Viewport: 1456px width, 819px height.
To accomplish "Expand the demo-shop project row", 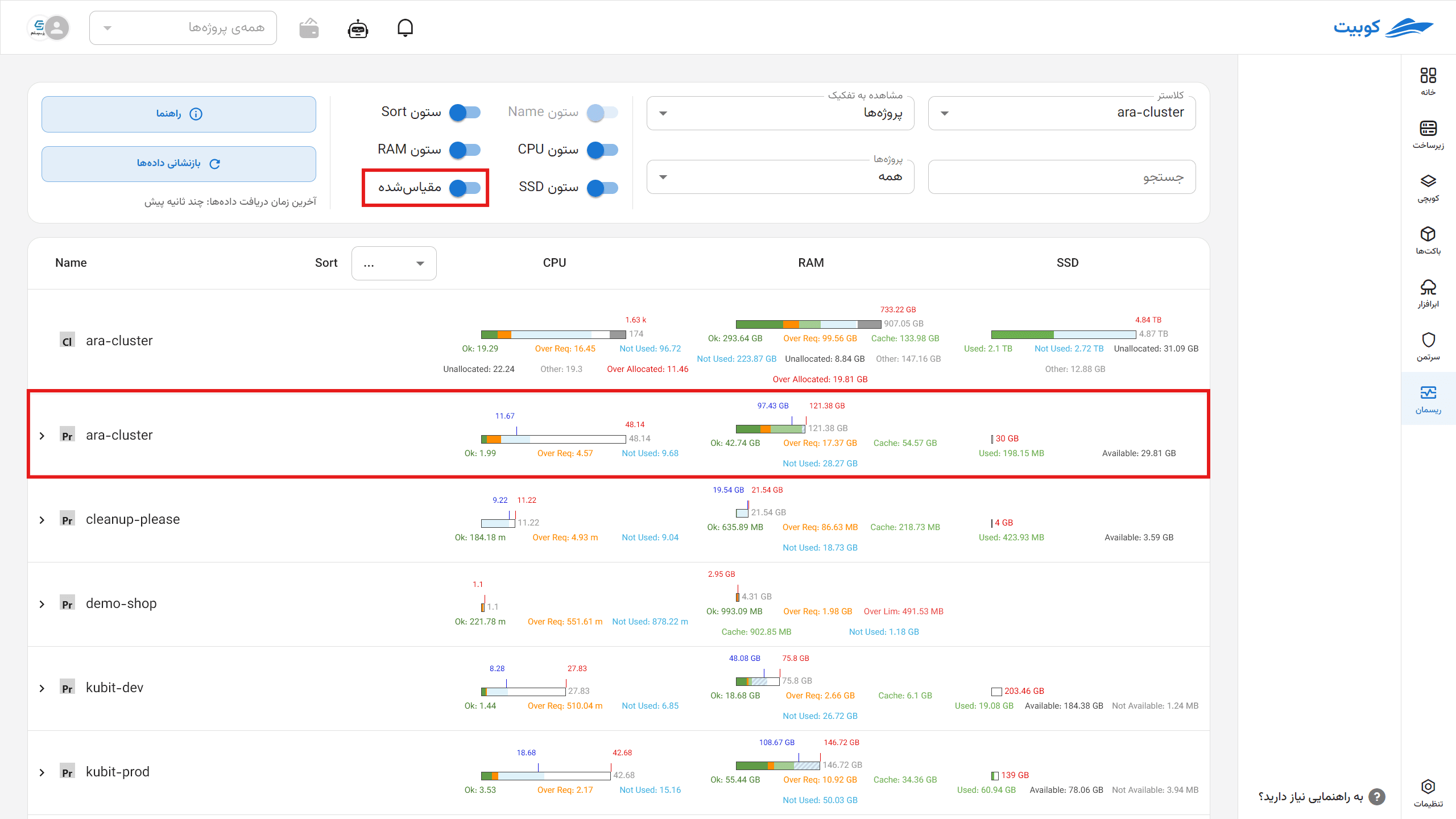I will click(x=42, y=604).
